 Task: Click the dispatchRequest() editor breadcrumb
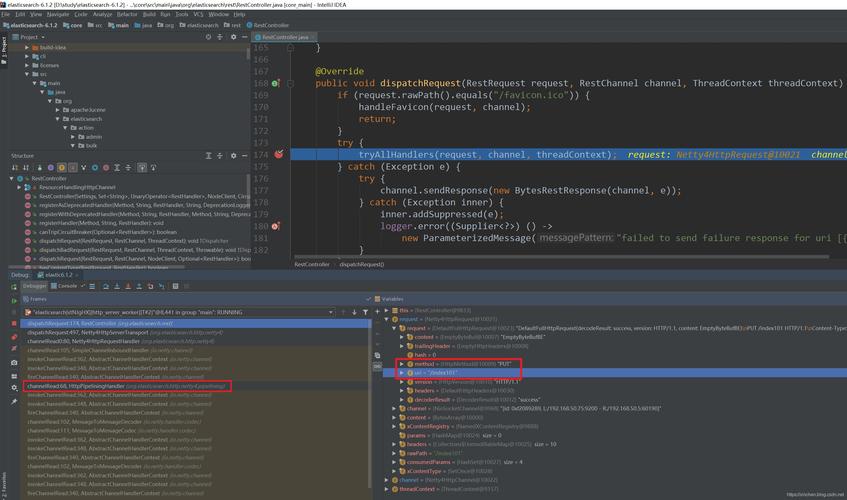click(x=361, y=265)
